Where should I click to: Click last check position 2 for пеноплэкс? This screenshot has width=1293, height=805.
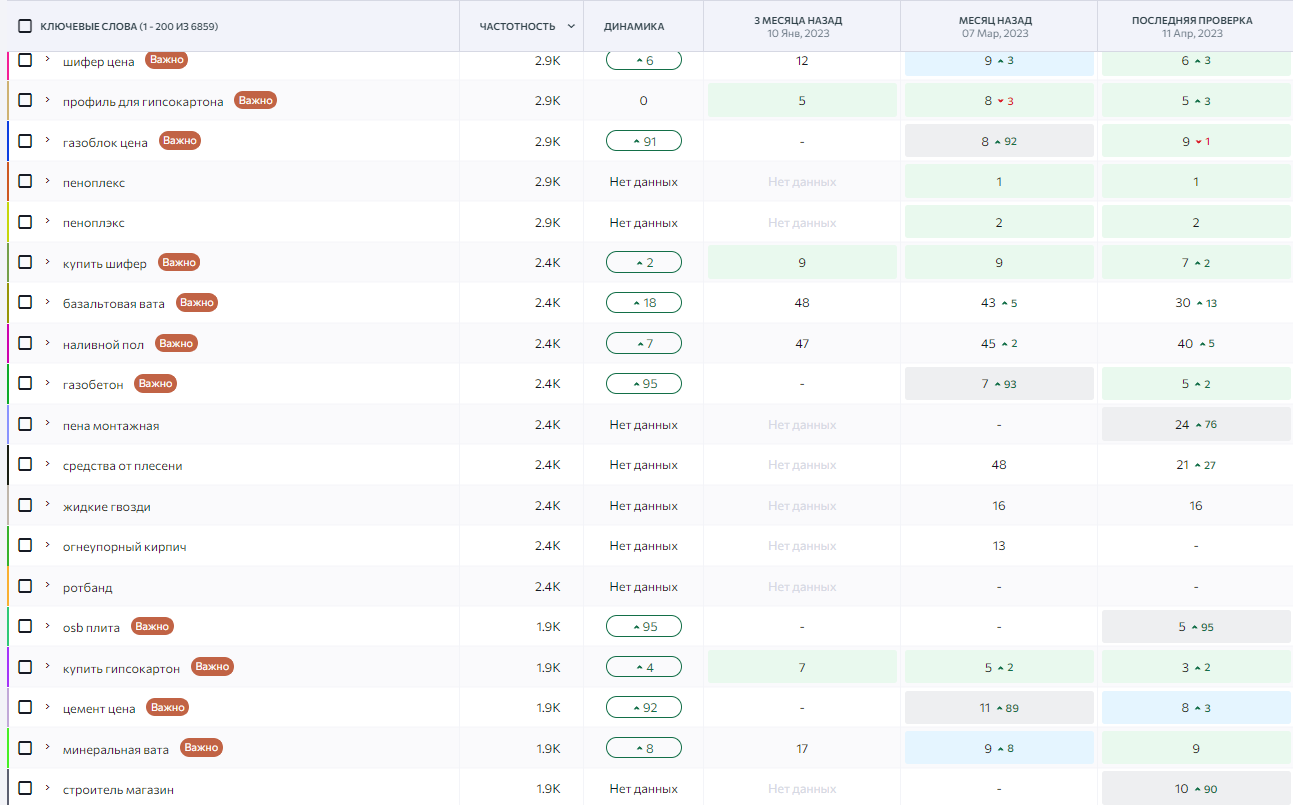pyautogui.click(x=1195, y=222)
